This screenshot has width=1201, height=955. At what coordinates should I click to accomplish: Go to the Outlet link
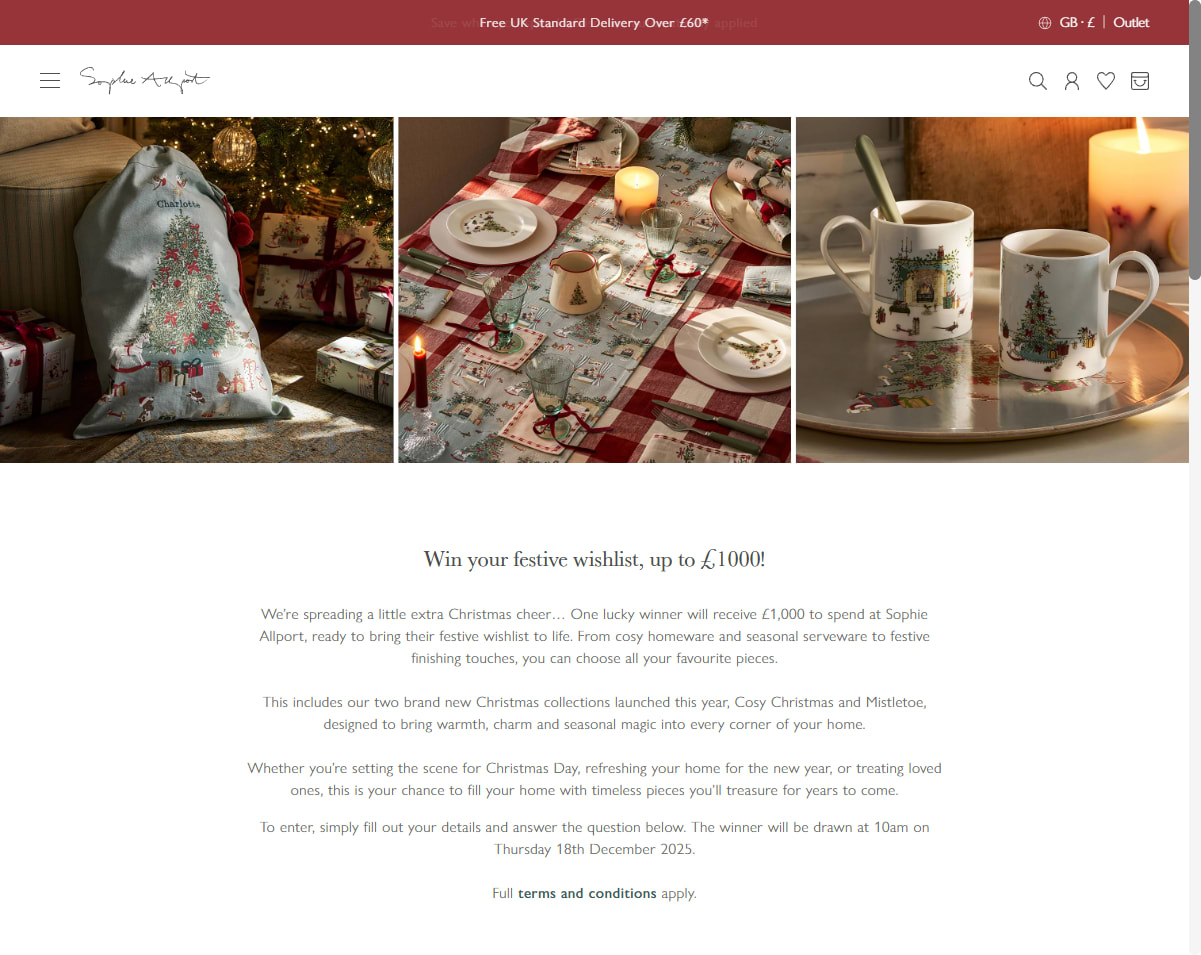[1131, 22]
